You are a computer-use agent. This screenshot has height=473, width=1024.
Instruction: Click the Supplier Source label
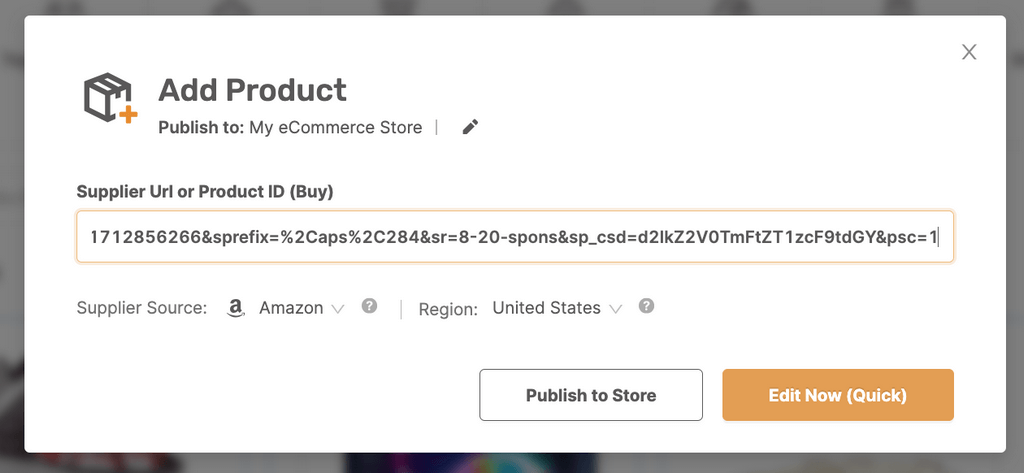tap(141, 308)
